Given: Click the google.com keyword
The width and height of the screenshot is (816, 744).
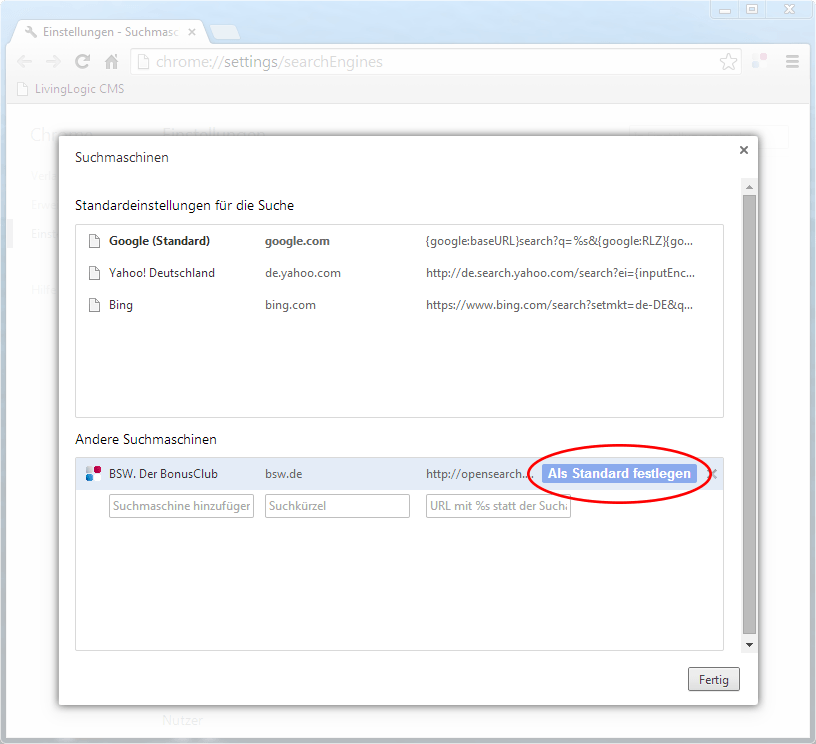Looking at the screenshot, I should click(297, 241).
